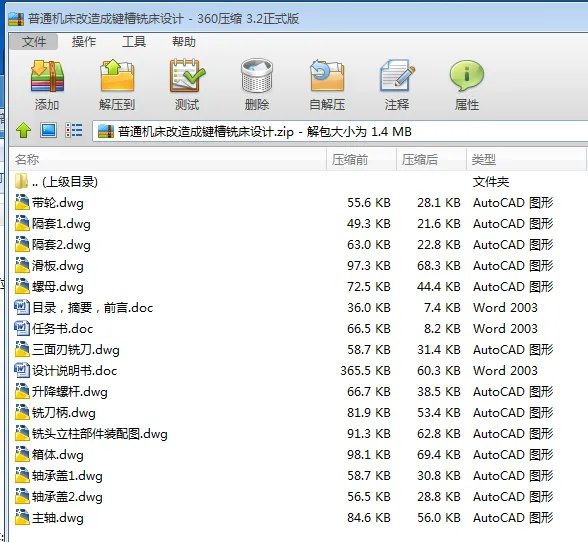Click the 删除 (Delete) trash icon
588x542 pixels.
(257, 76)
